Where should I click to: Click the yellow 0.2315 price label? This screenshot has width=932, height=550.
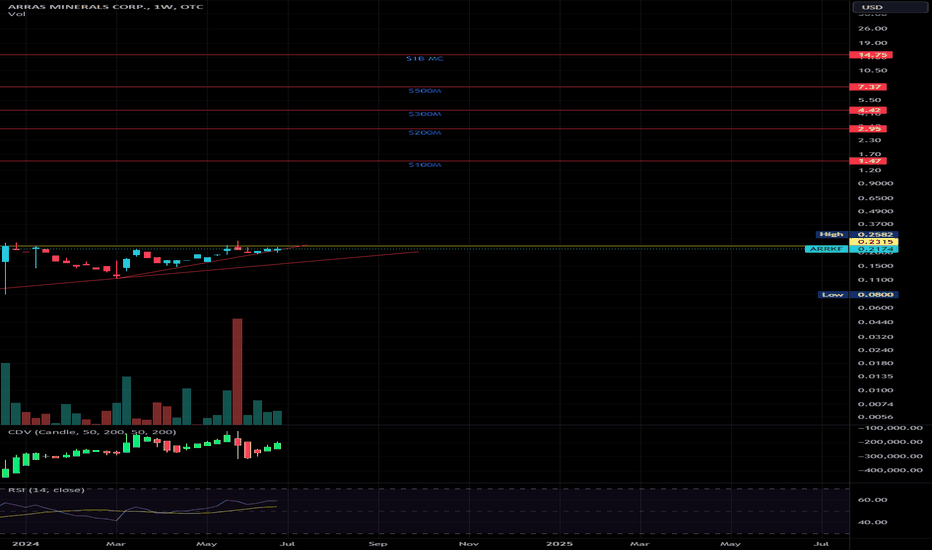coord(874,242)
